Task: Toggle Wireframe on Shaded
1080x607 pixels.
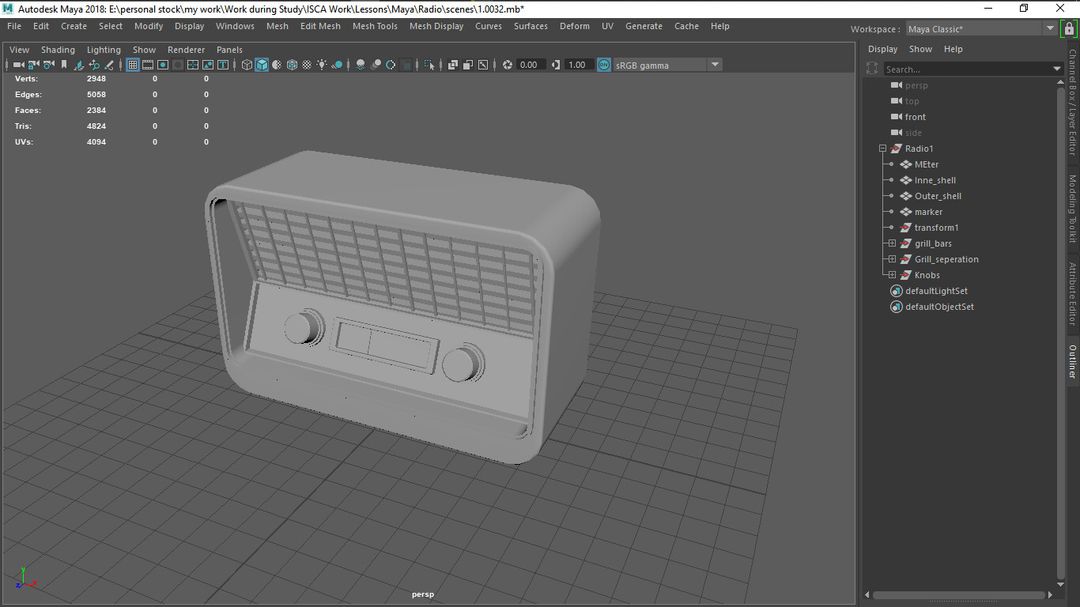Action: [292, 65]
